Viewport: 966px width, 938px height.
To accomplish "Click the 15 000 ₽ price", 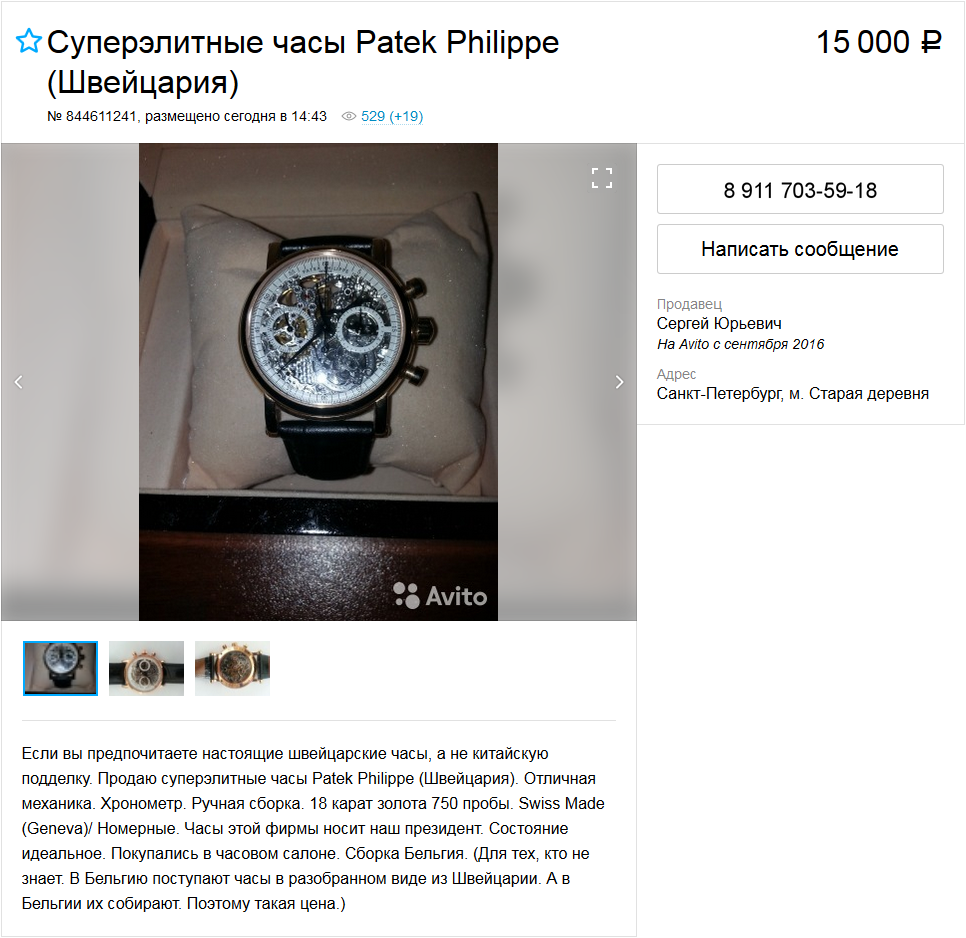I will (879, 42).
